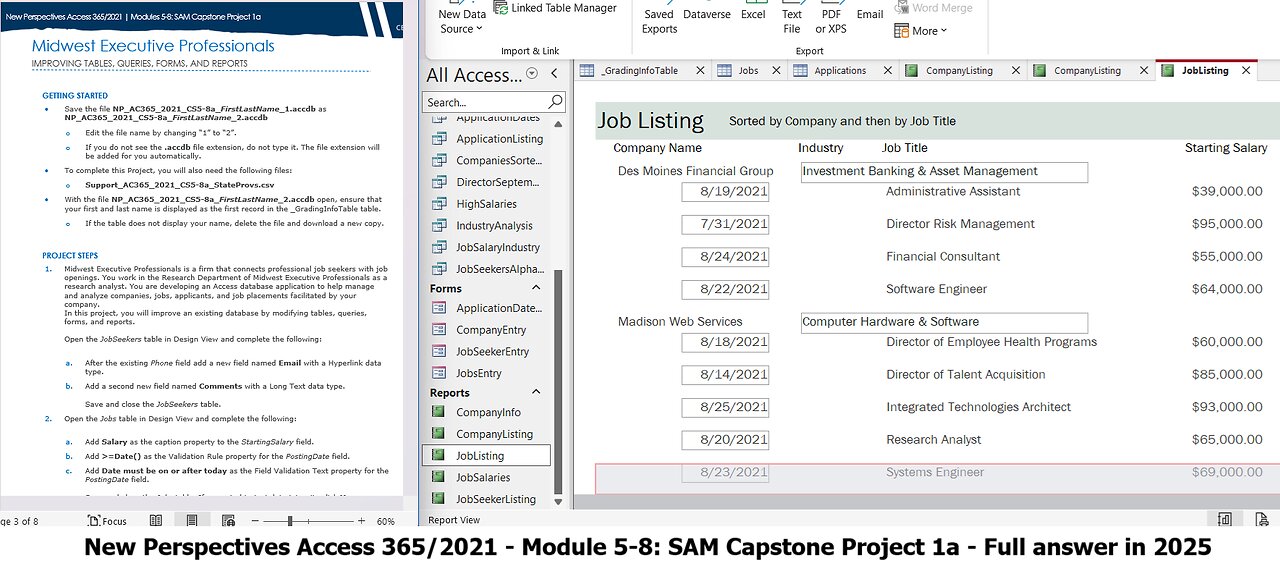Select the 8/19/2021 posting date field

[x=725, y=192]
